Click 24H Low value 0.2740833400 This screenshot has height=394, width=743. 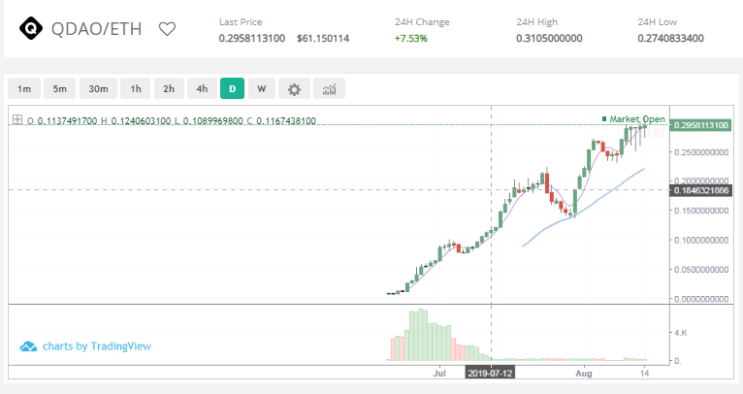tap(671, 38)
